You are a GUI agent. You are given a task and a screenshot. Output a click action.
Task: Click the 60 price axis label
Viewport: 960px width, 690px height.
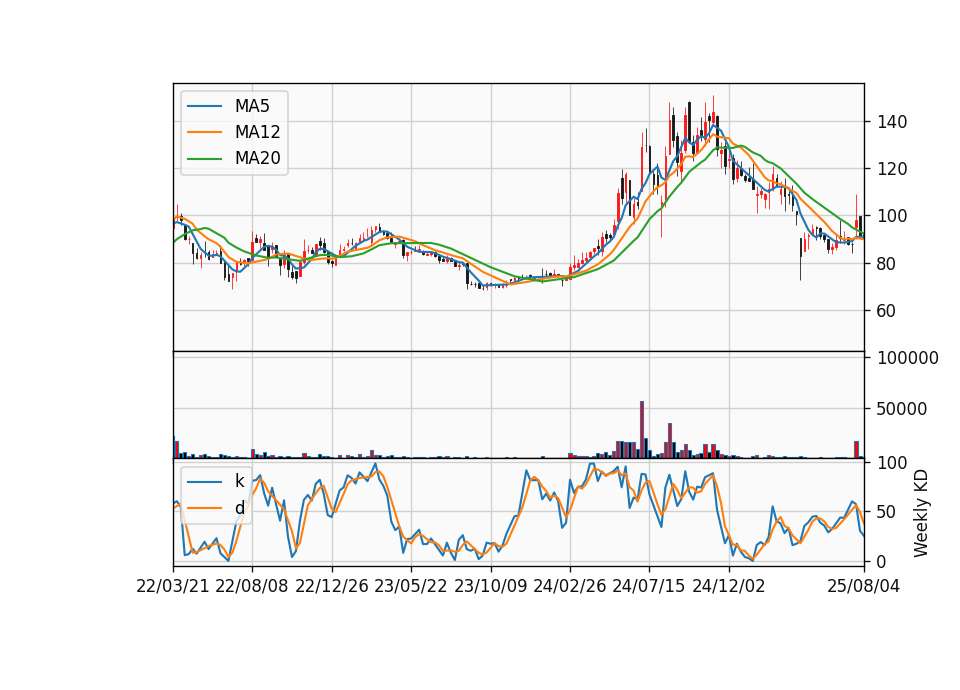[887, 311]
